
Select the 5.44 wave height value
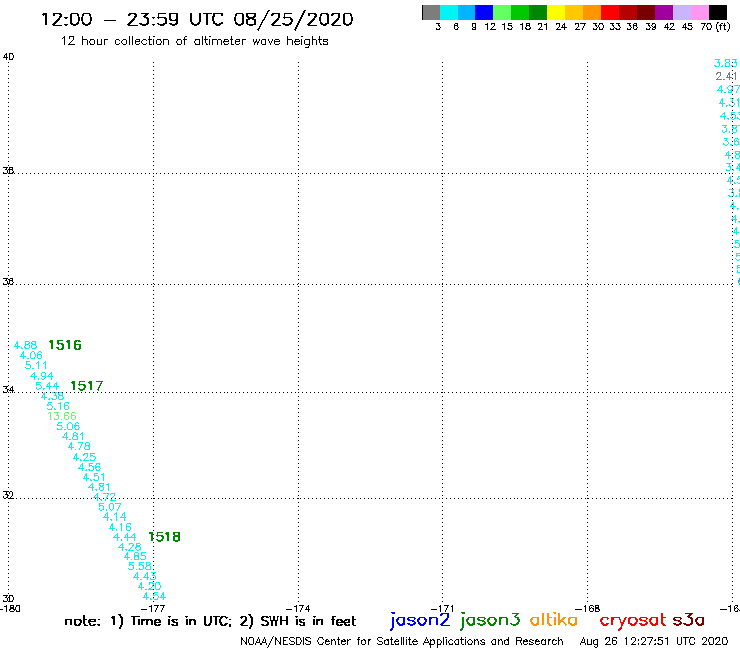(47, 386)
